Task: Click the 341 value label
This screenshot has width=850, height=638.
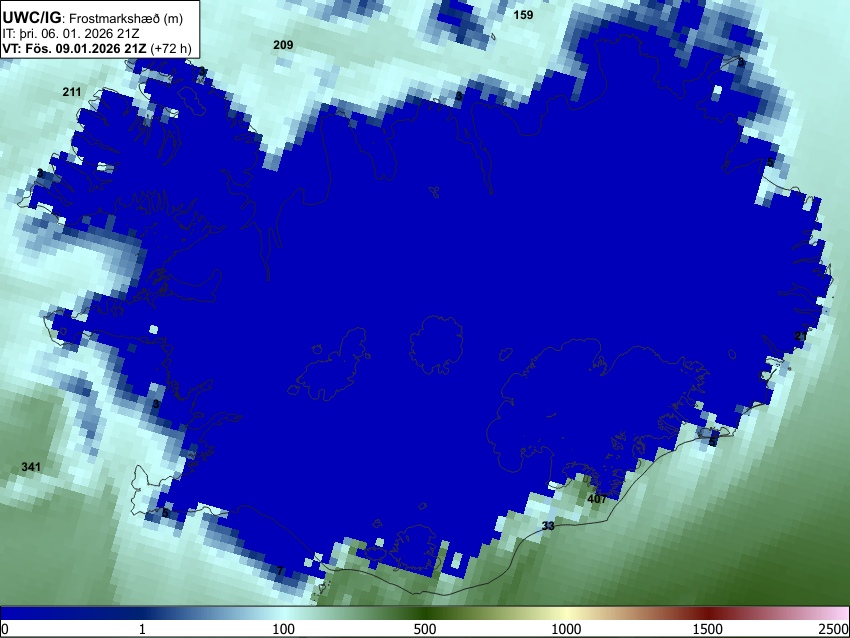Action: (x=31, y=467)
